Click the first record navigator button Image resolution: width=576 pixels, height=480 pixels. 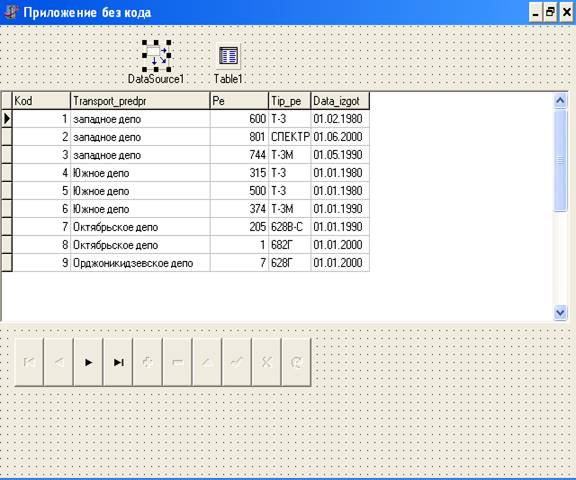click(29, 362)
